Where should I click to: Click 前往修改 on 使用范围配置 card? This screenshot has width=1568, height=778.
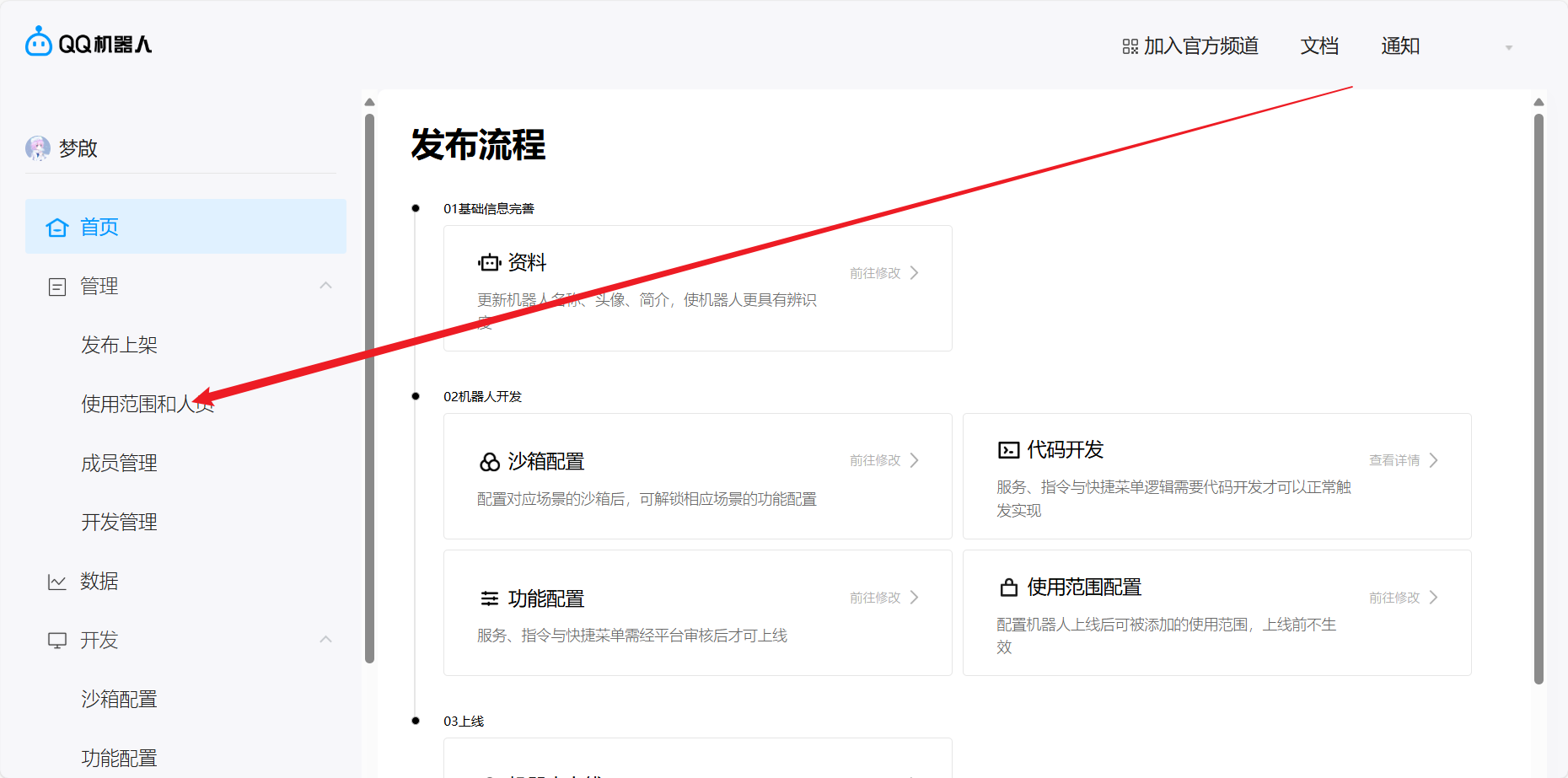pyautogui.click(x=1394, y=598)
